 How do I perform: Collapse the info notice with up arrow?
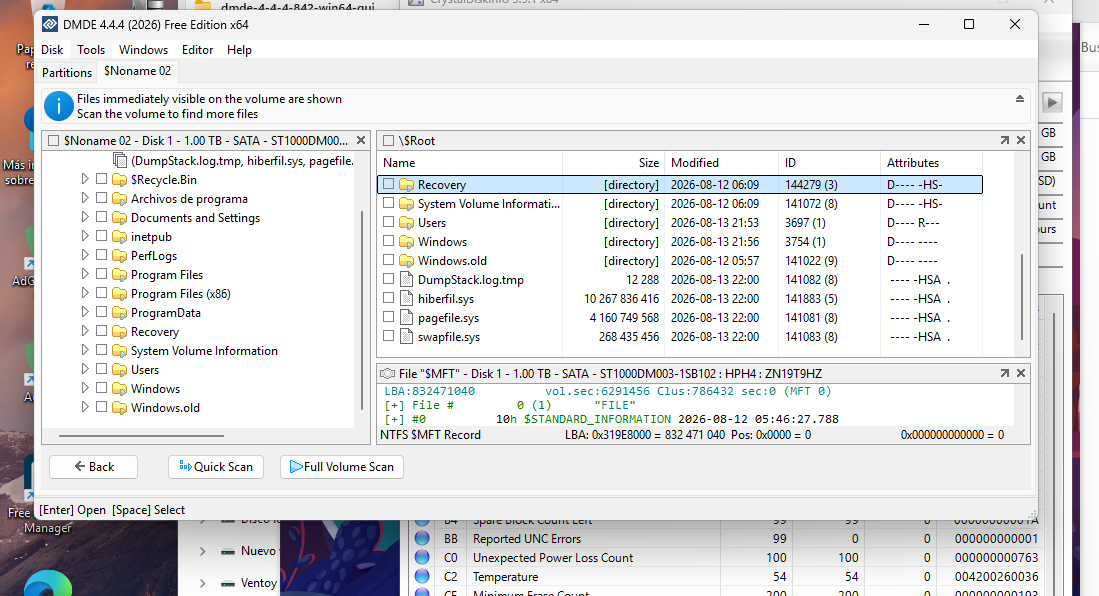[1020, 99]
